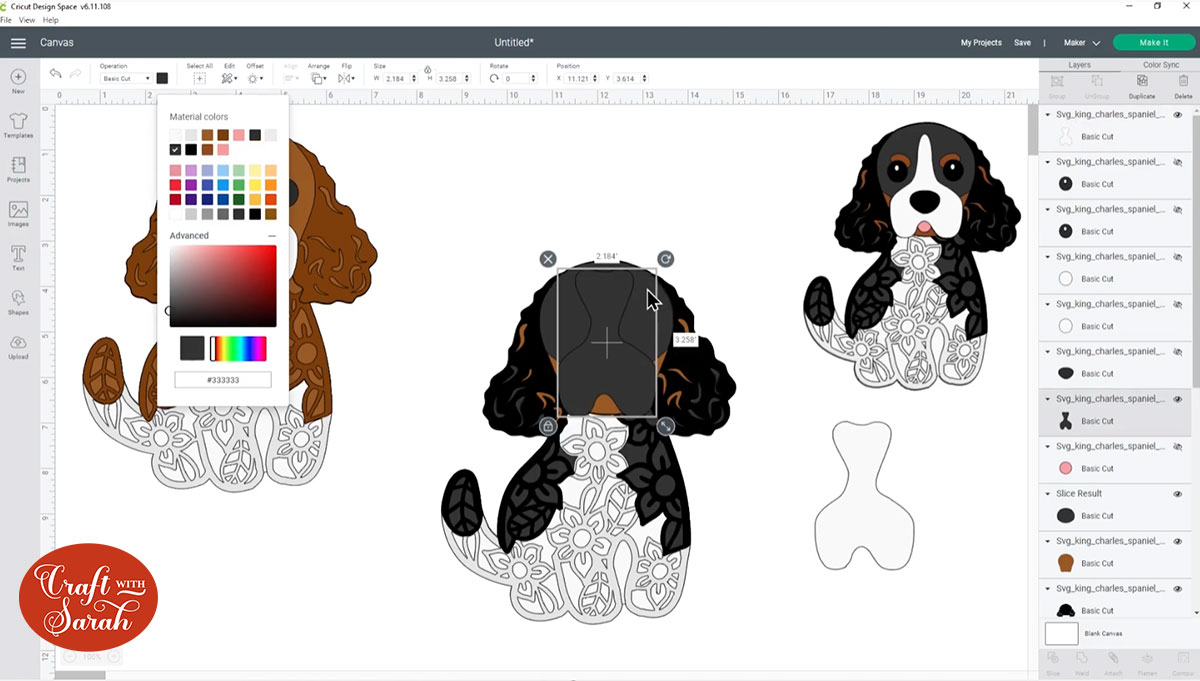Open the Templates panel icon

(x=18, y=122)
